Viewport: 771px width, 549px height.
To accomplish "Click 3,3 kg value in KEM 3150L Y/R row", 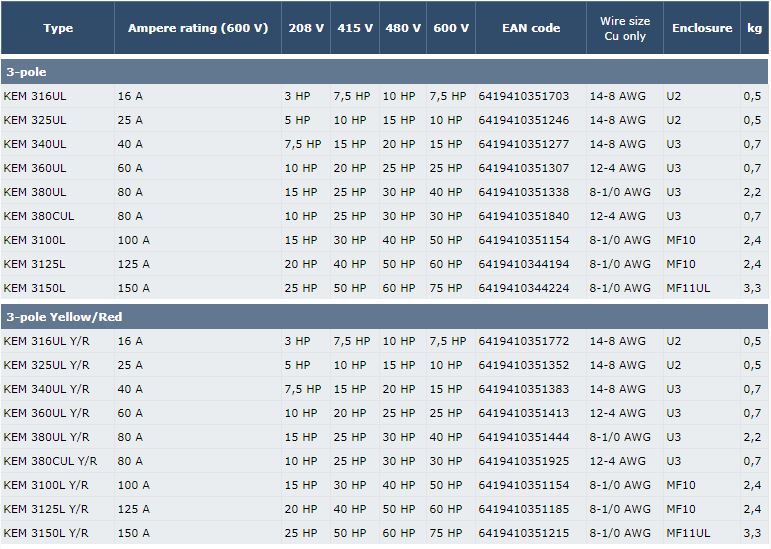I will pyautogui.click(x=752, y=533).
